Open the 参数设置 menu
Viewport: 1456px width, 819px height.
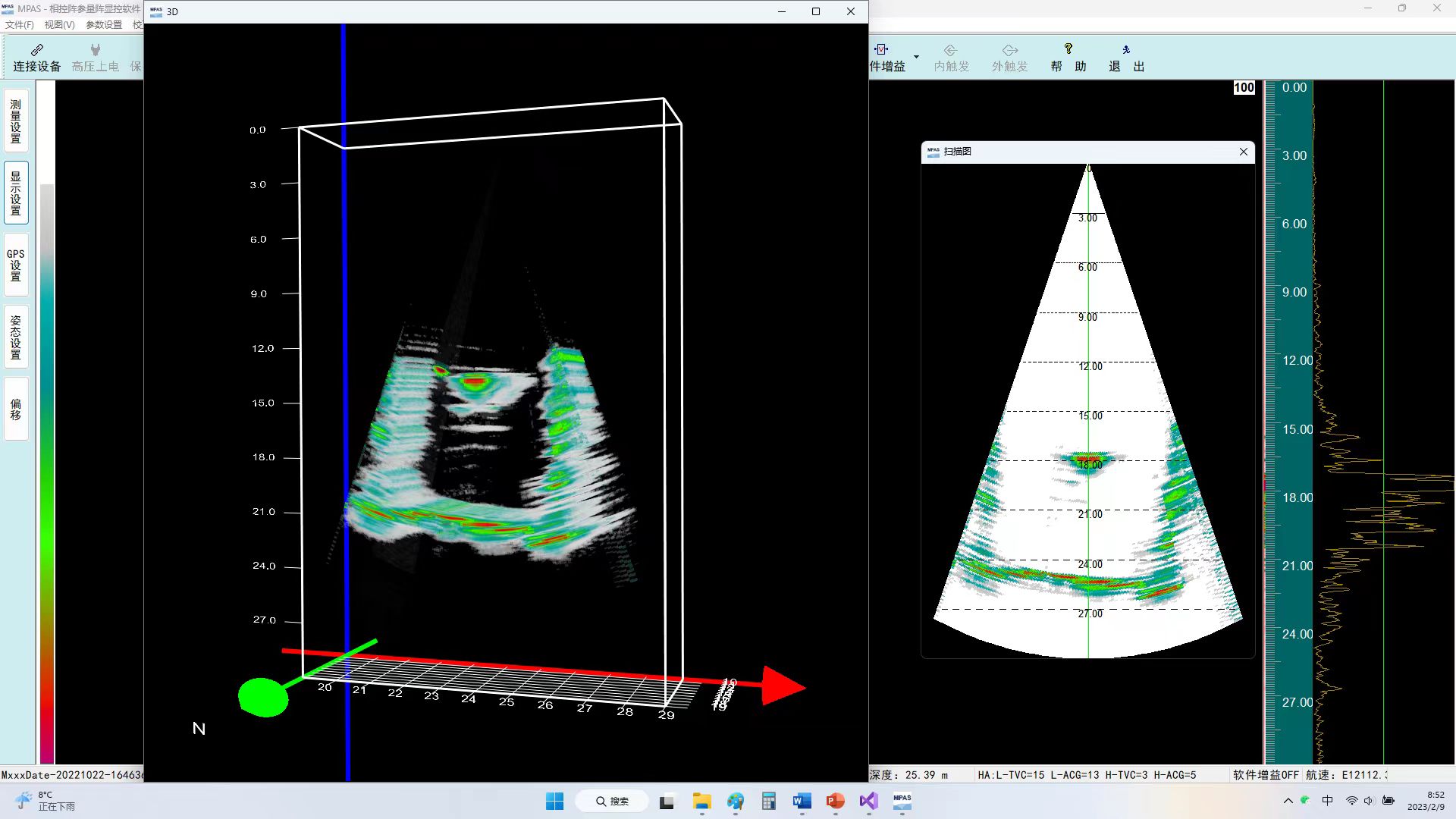tap(104, 25)
